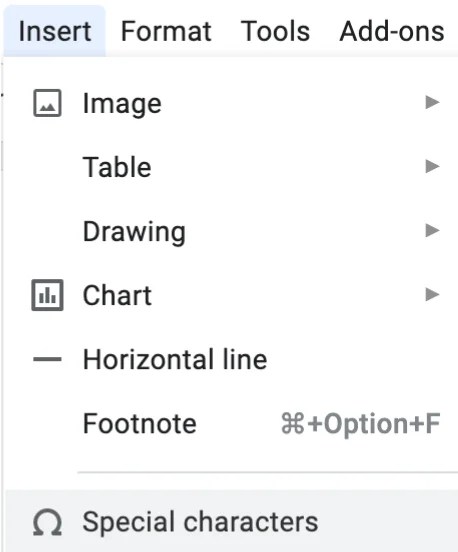This screenshot has height=552, width=458.
Task: Click the Image picture icon
Action: coord(48,103)
